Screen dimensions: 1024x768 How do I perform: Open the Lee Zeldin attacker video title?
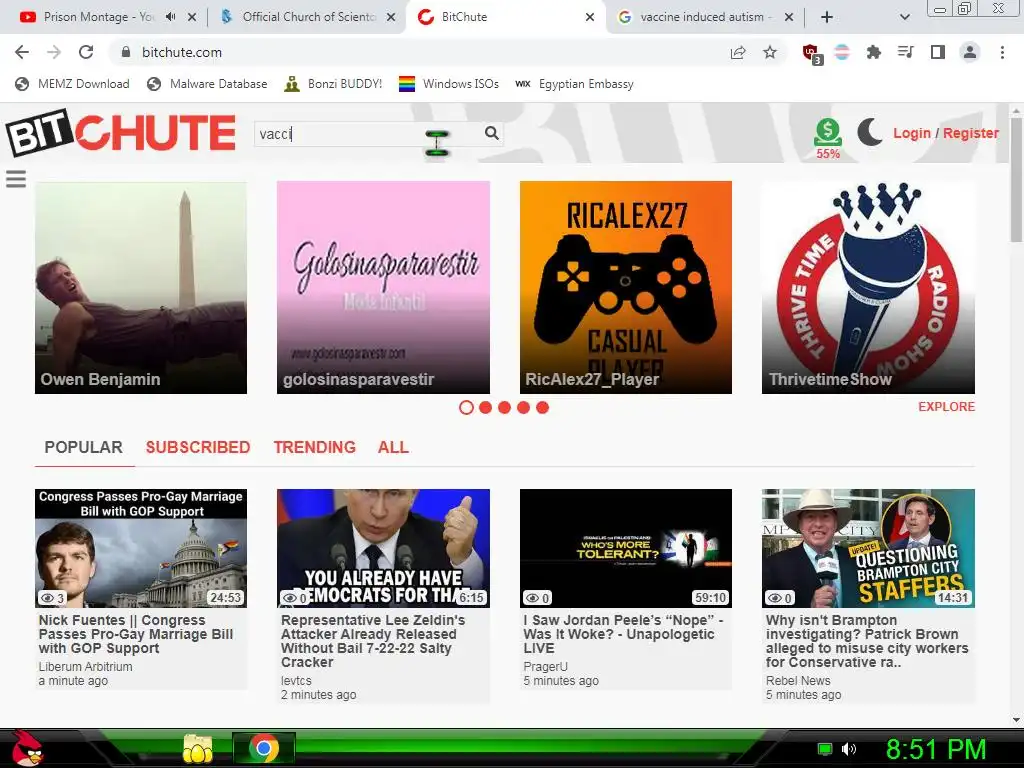coord(373,641)
